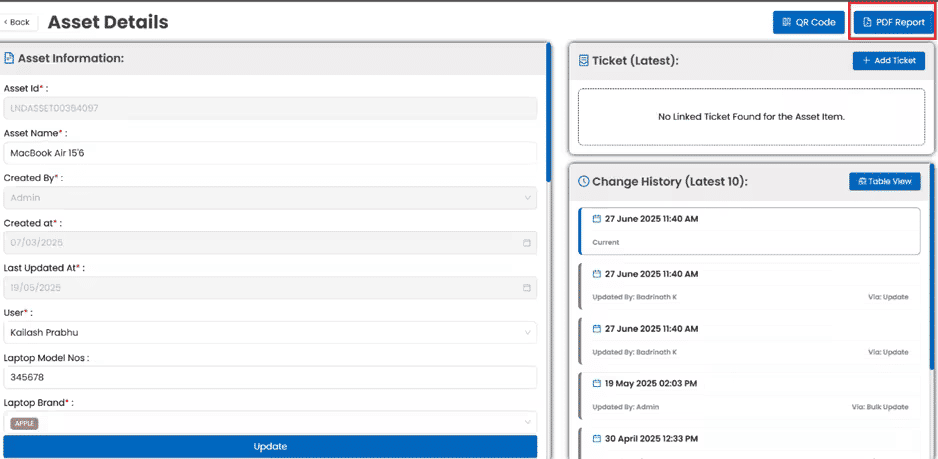Click calendar icon on 19 May 2025 entry
Screen dimensions: 938x459
(596, 383)
